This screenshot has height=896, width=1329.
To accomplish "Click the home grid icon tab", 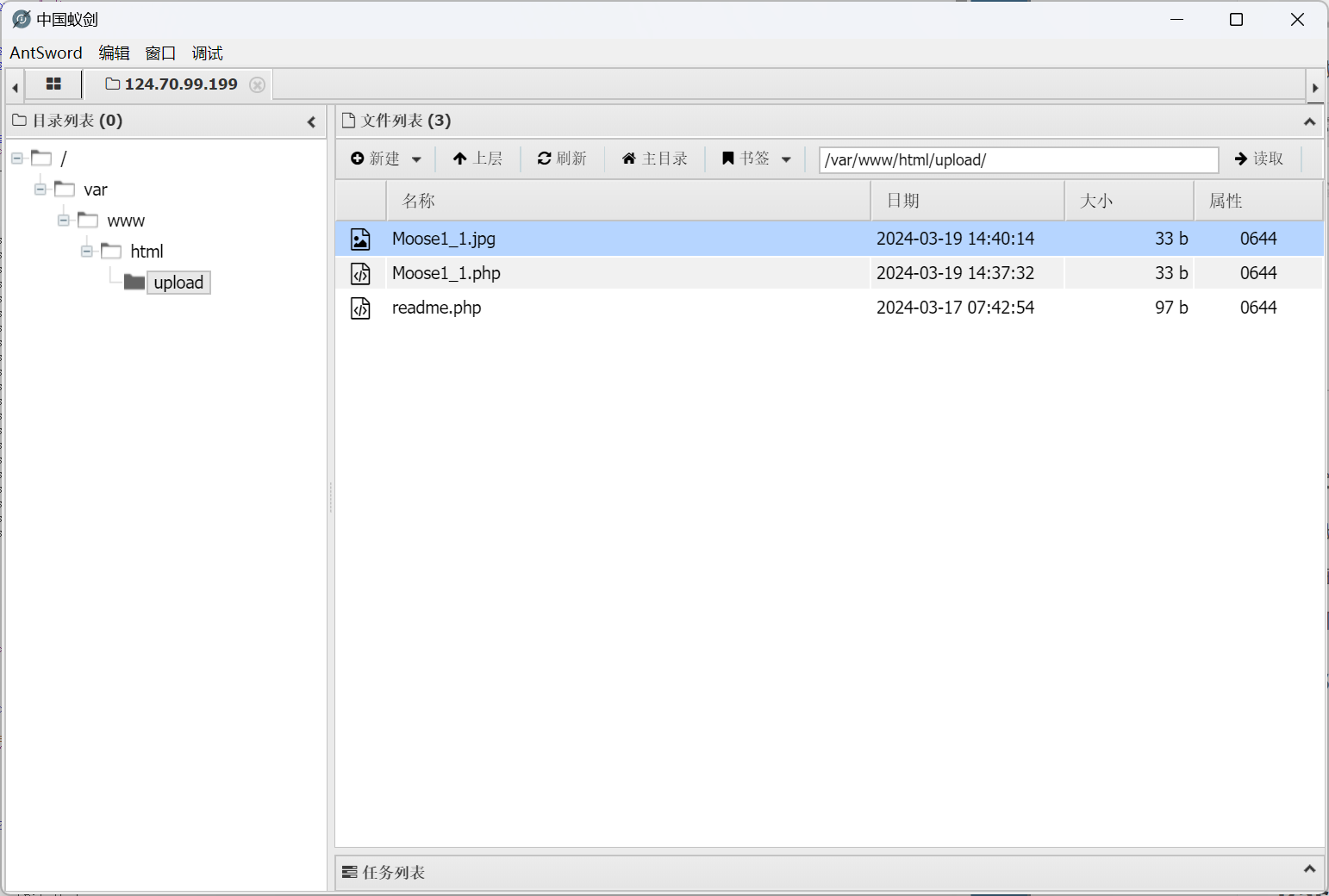I will tap(53, 84).
